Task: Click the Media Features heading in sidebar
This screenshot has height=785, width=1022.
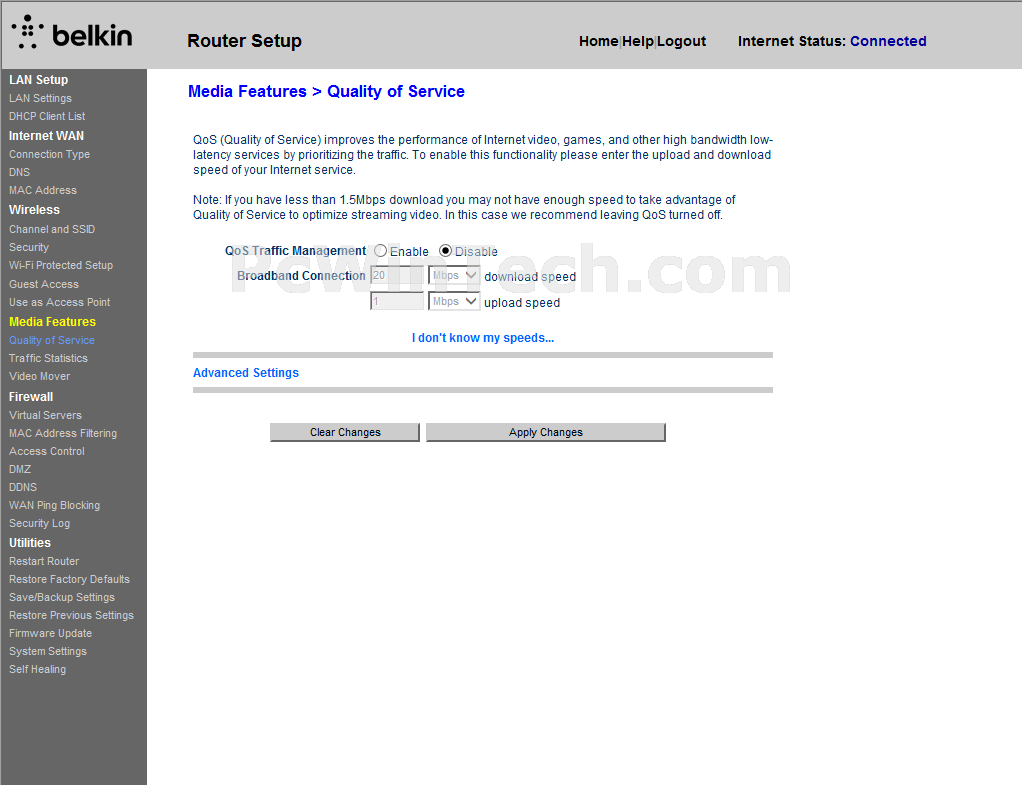Action: pos(53,321)
